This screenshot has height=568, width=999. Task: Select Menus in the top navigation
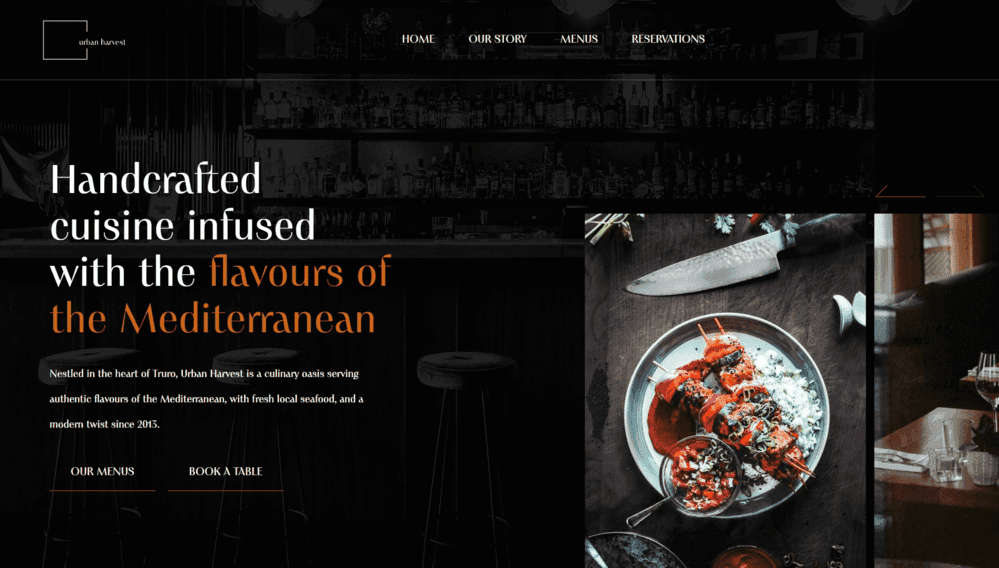tap(579, 39)
